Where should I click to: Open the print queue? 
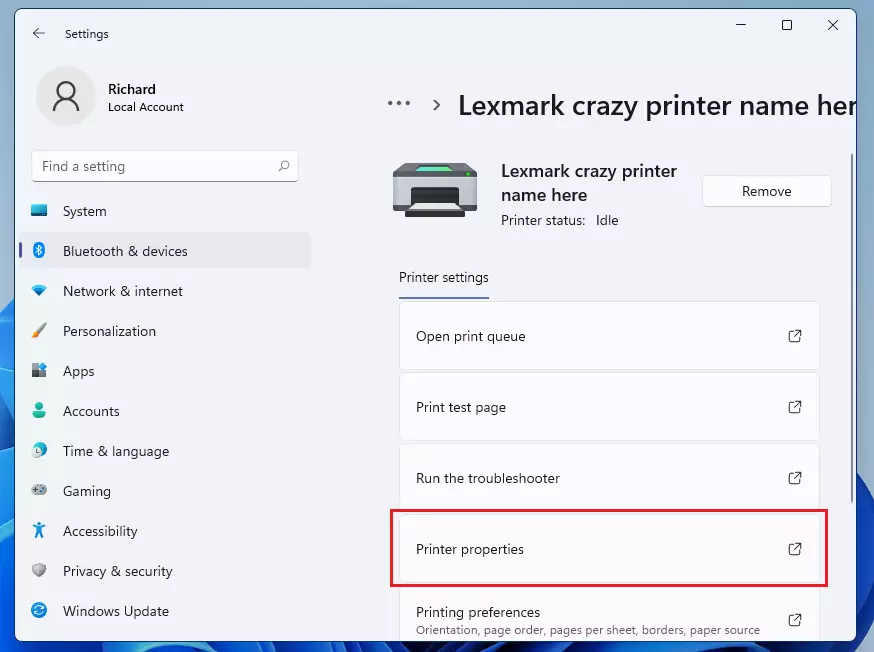click(x=609, y=336)
